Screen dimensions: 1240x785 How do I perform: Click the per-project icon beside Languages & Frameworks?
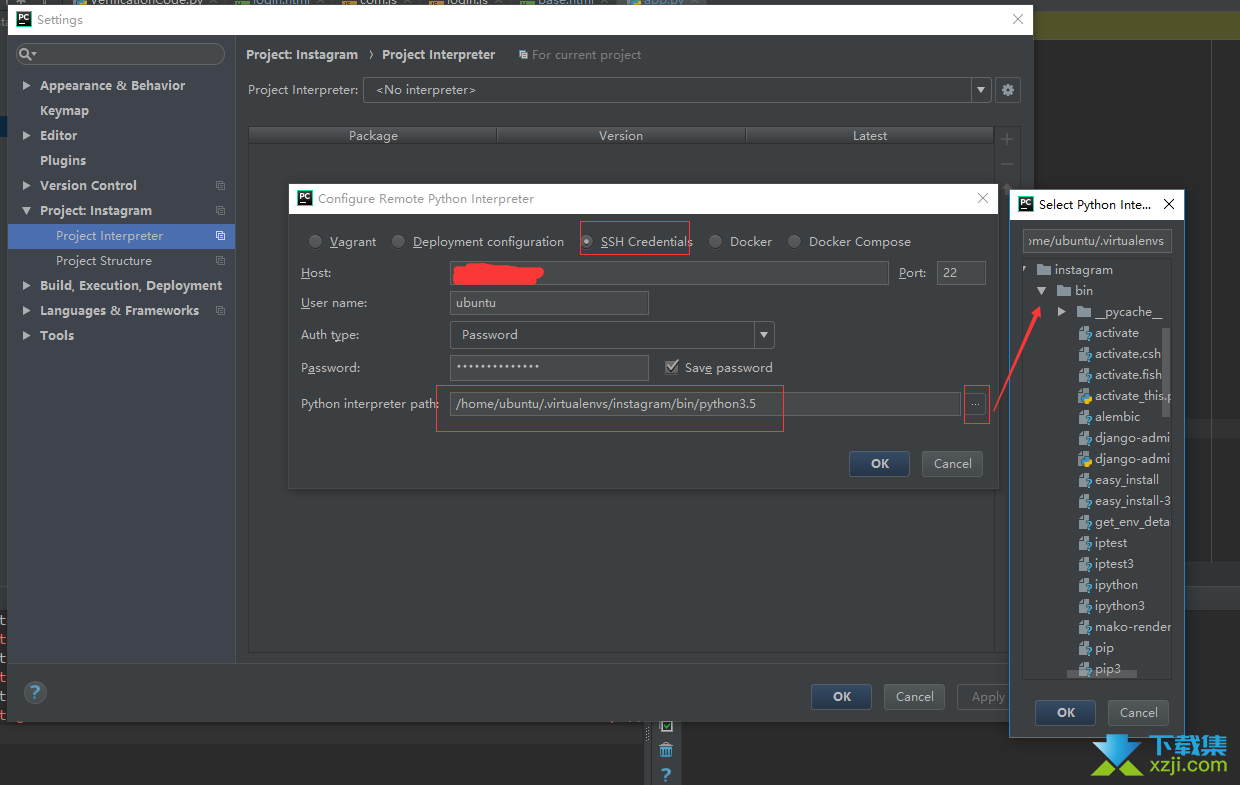pos(220,311)
